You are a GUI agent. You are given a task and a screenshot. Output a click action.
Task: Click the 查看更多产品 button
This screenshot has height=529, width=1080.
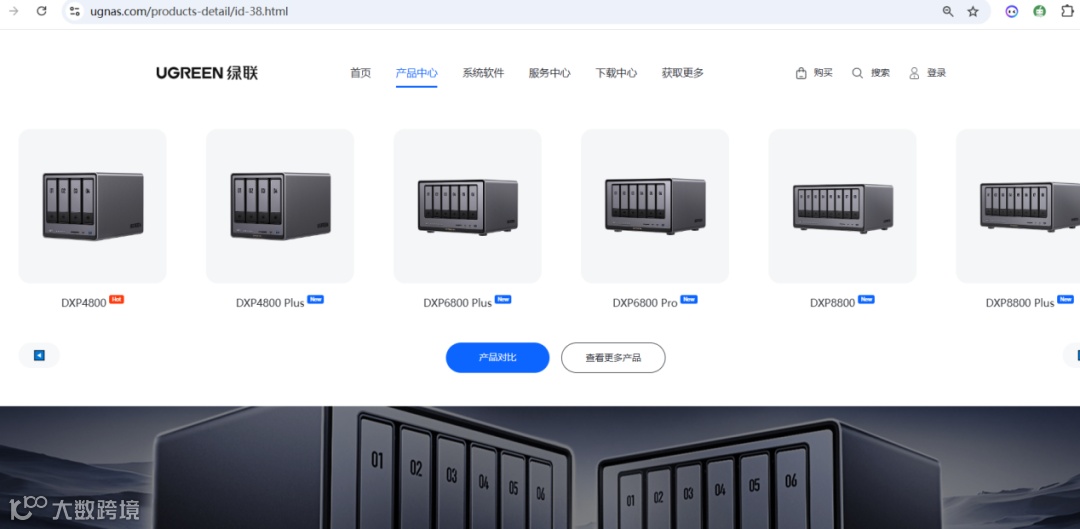click(613, 357)
